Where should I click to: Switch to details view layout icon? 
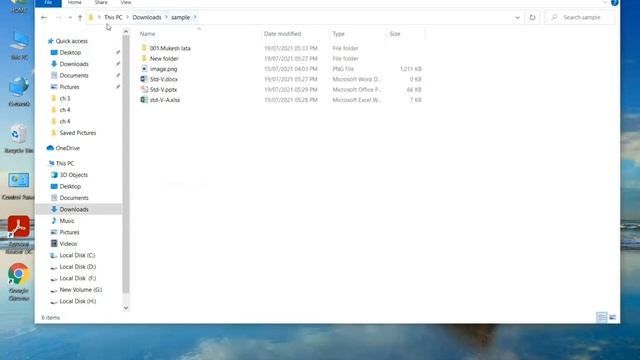click(x=602, y=317)
